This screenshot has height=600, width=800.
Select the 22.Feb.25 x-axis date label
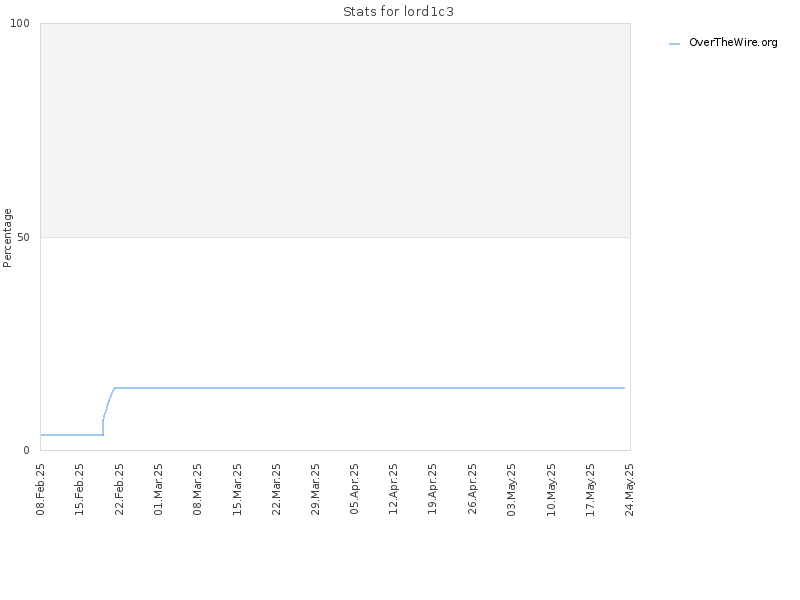[119, 489]
